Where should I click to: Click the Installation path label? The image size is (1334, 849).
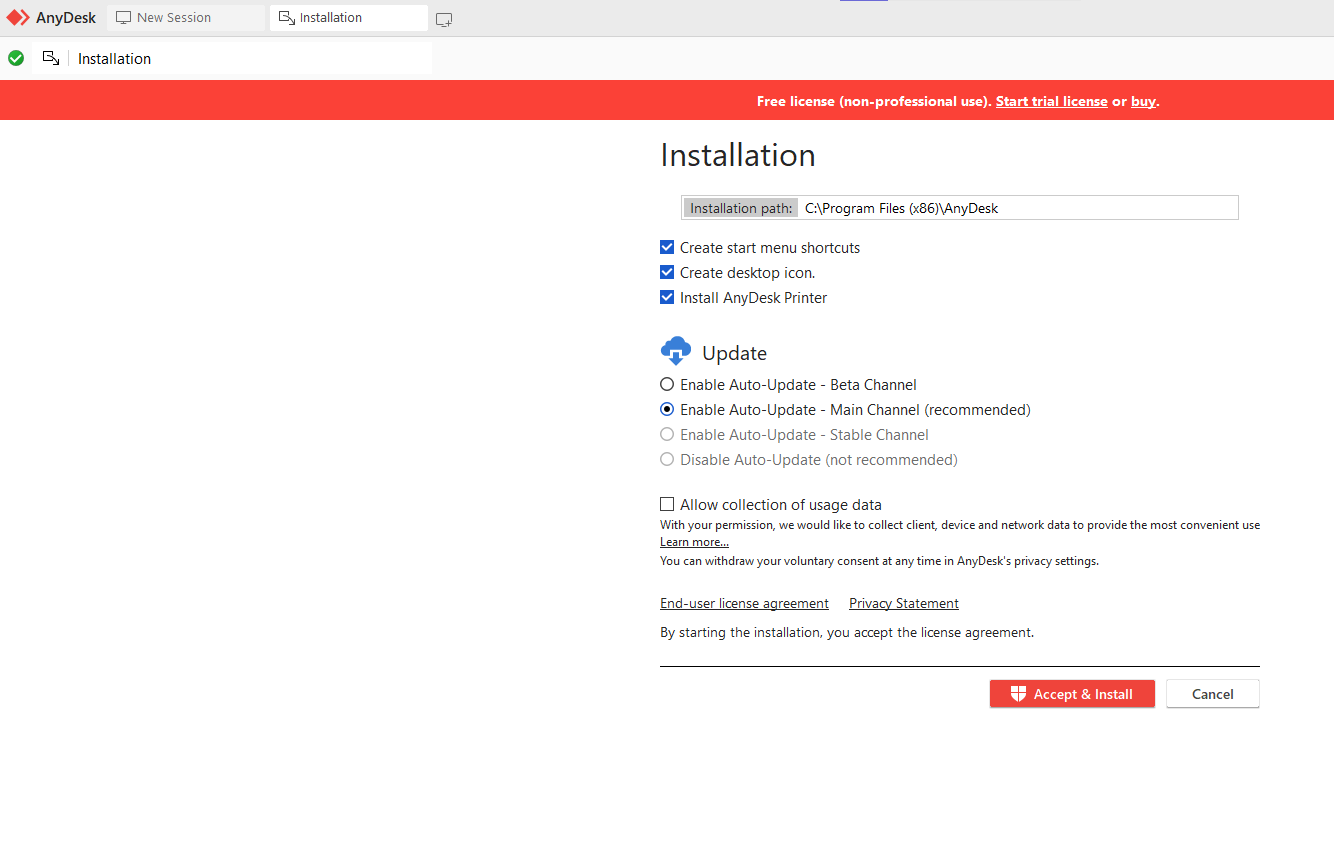click(740, 208)
